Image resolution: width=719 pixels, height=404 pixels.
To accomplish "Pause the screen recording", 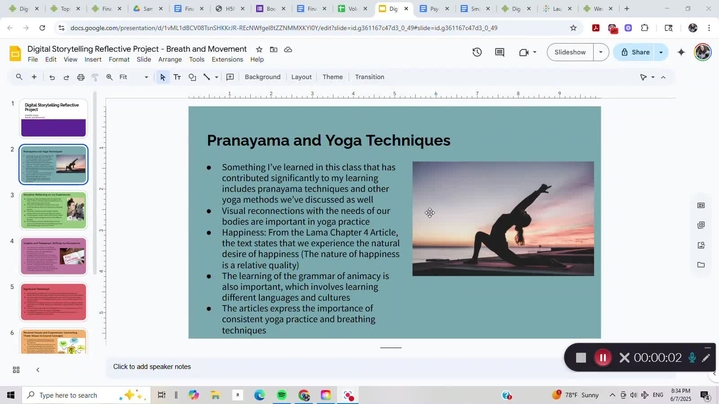I will (603, 357).
